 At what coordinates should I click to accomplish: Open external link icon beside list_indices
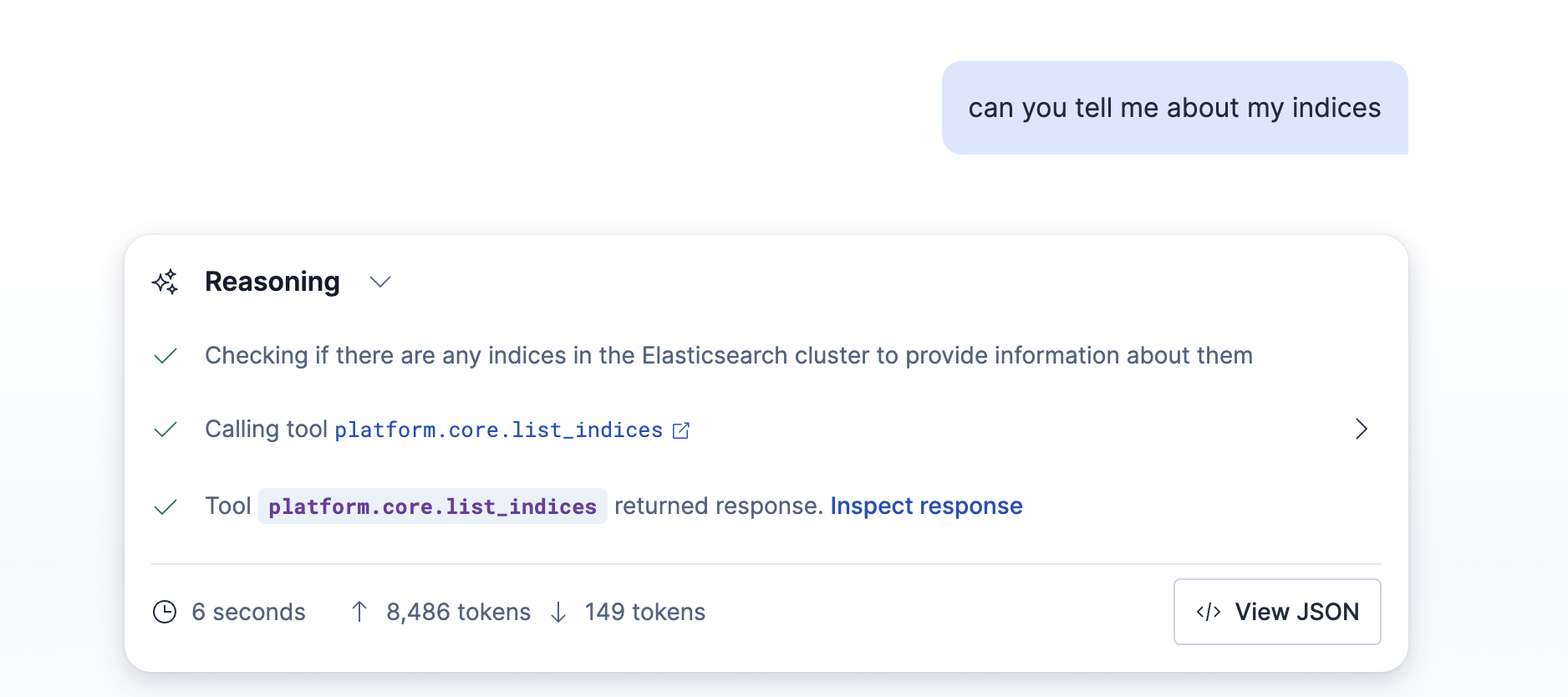[x=681, y=430]
